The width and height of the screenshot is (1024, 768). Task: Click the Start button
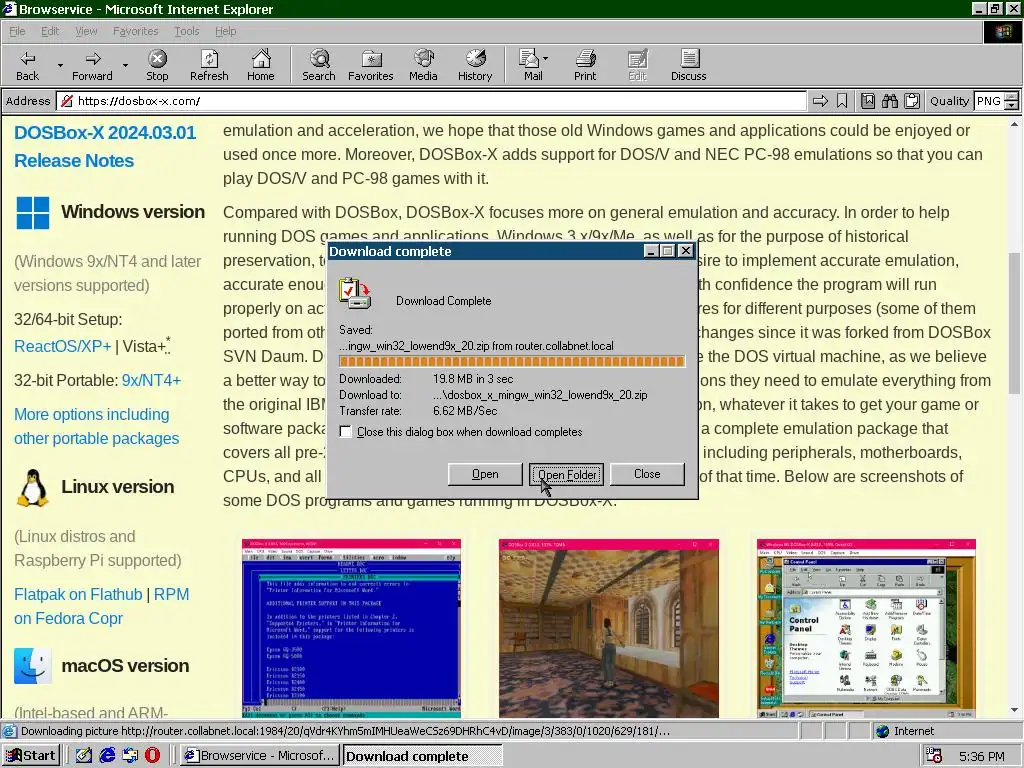(x=31, y=756)
